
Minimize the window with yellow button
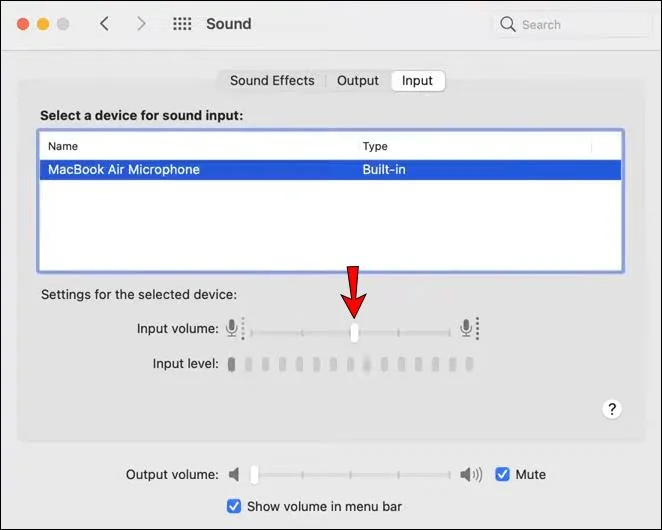(43, 24)
